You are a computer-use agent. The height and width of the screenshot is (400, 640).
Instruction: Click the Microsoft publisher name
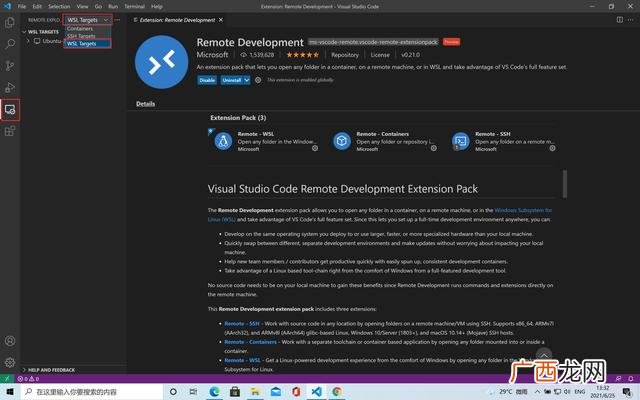pyautogui.click(x=212, y=55)
